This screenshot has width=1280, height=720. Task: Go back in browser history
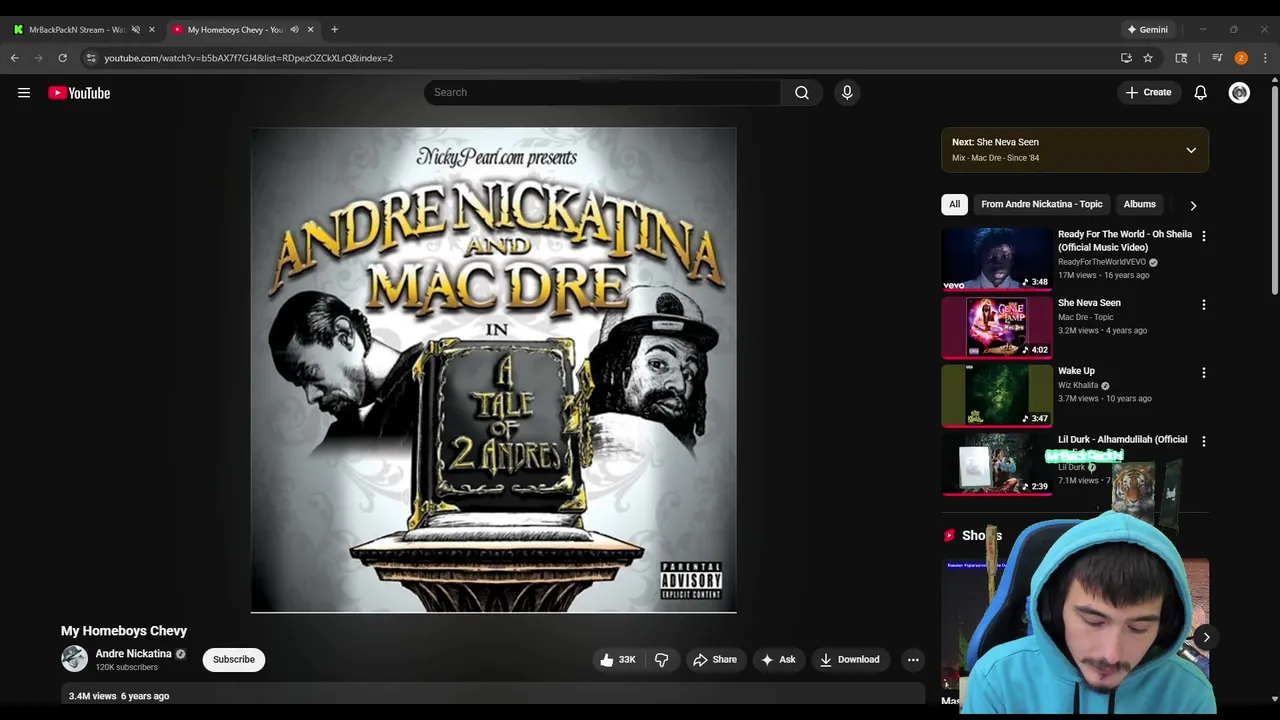coord(15,58)
